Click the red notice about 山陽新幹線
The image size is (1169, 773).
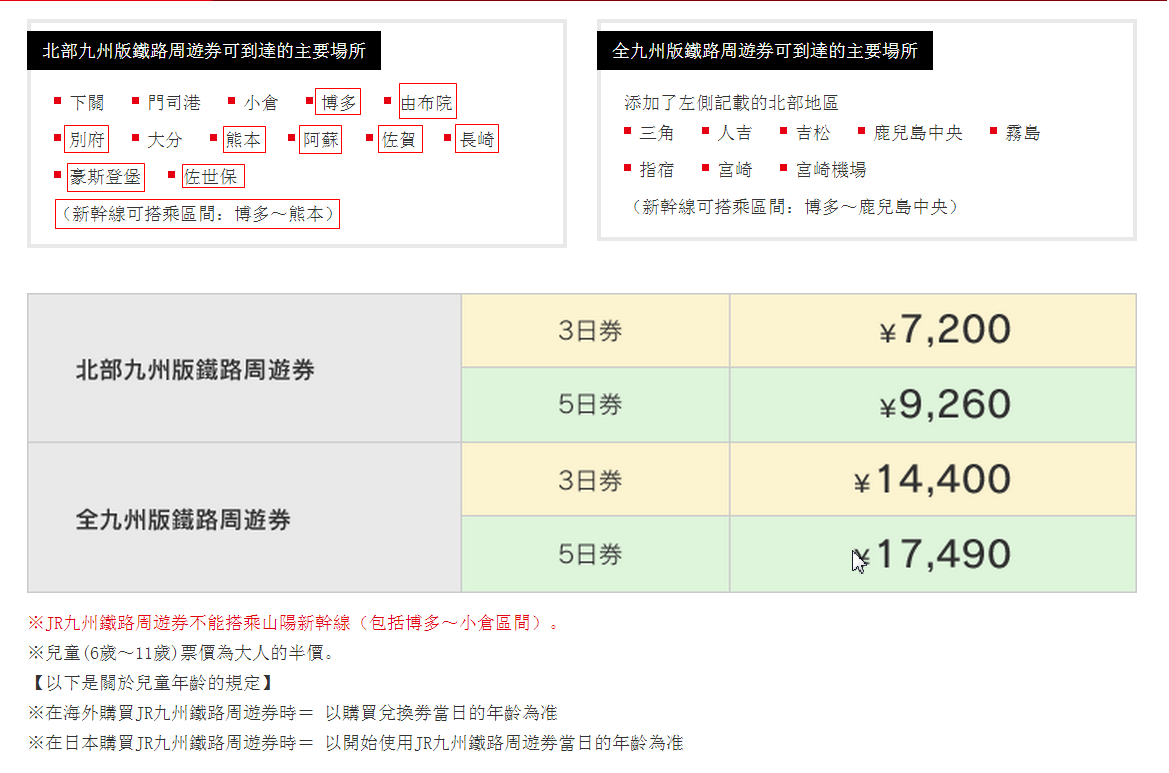pos(294,623)
